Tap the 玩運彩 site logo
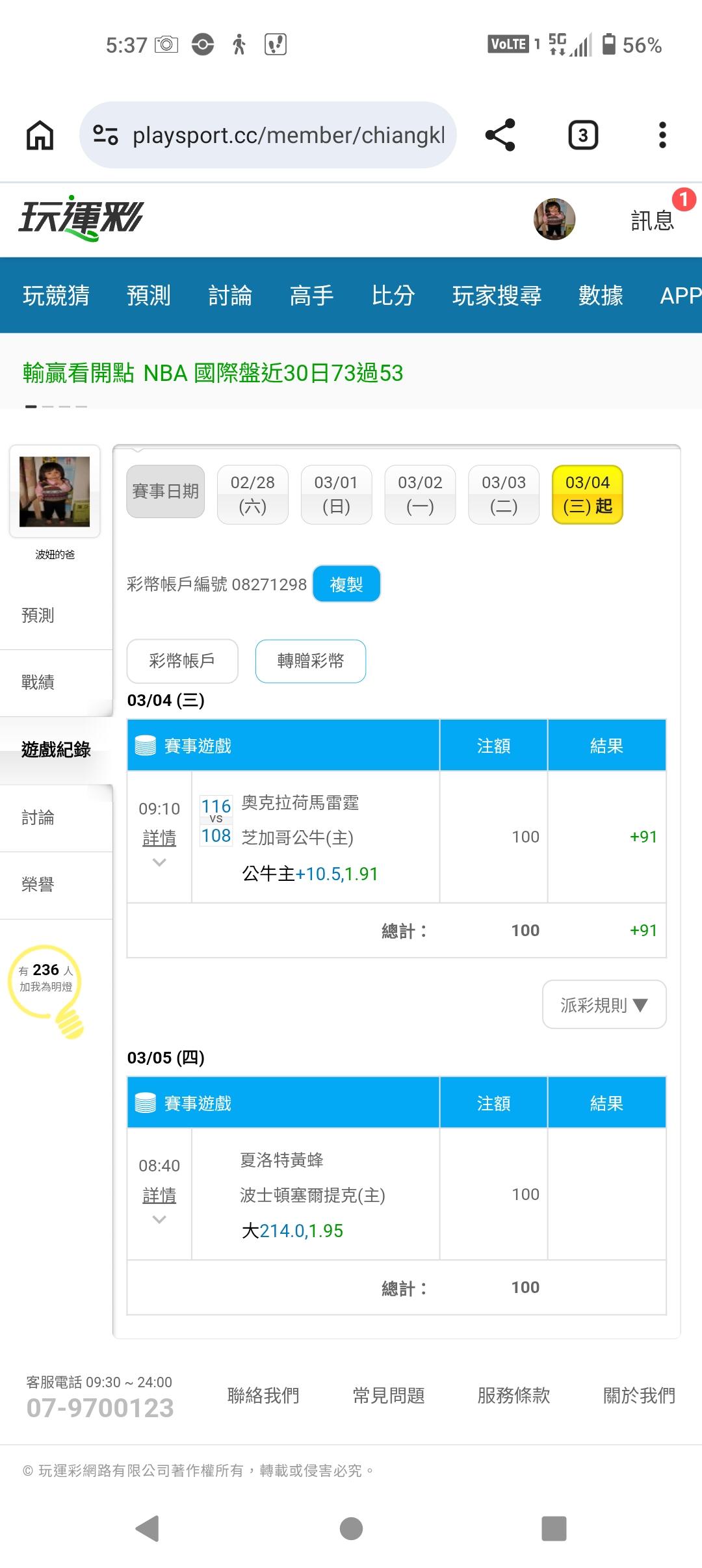 tap(81, 218)
